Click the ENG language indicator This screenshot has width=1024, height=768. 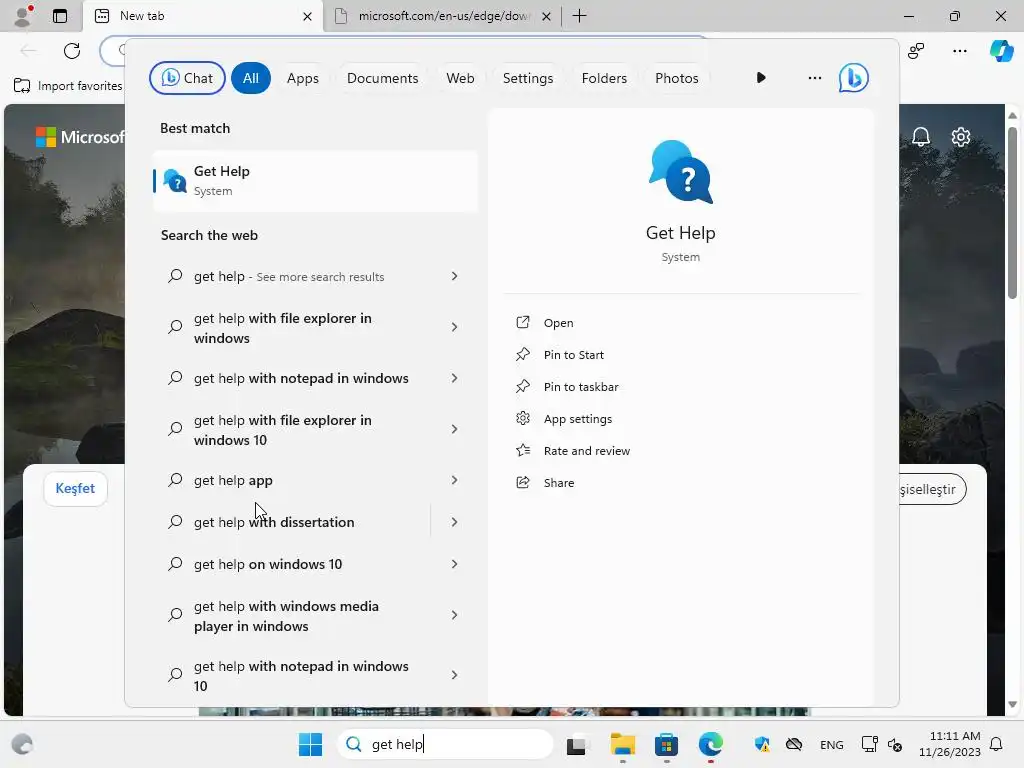coord(831,744)
